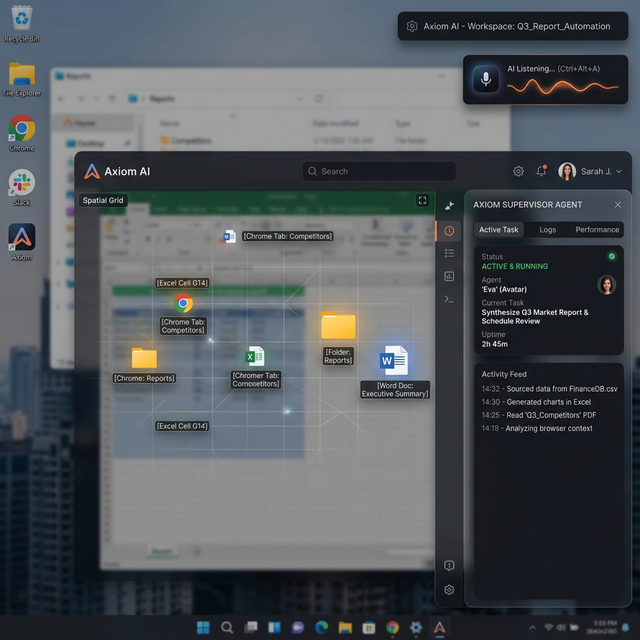The width and height of the screenshot is (640, 640).
Task: Switch to the Logs tab
Action: (547, 229)
